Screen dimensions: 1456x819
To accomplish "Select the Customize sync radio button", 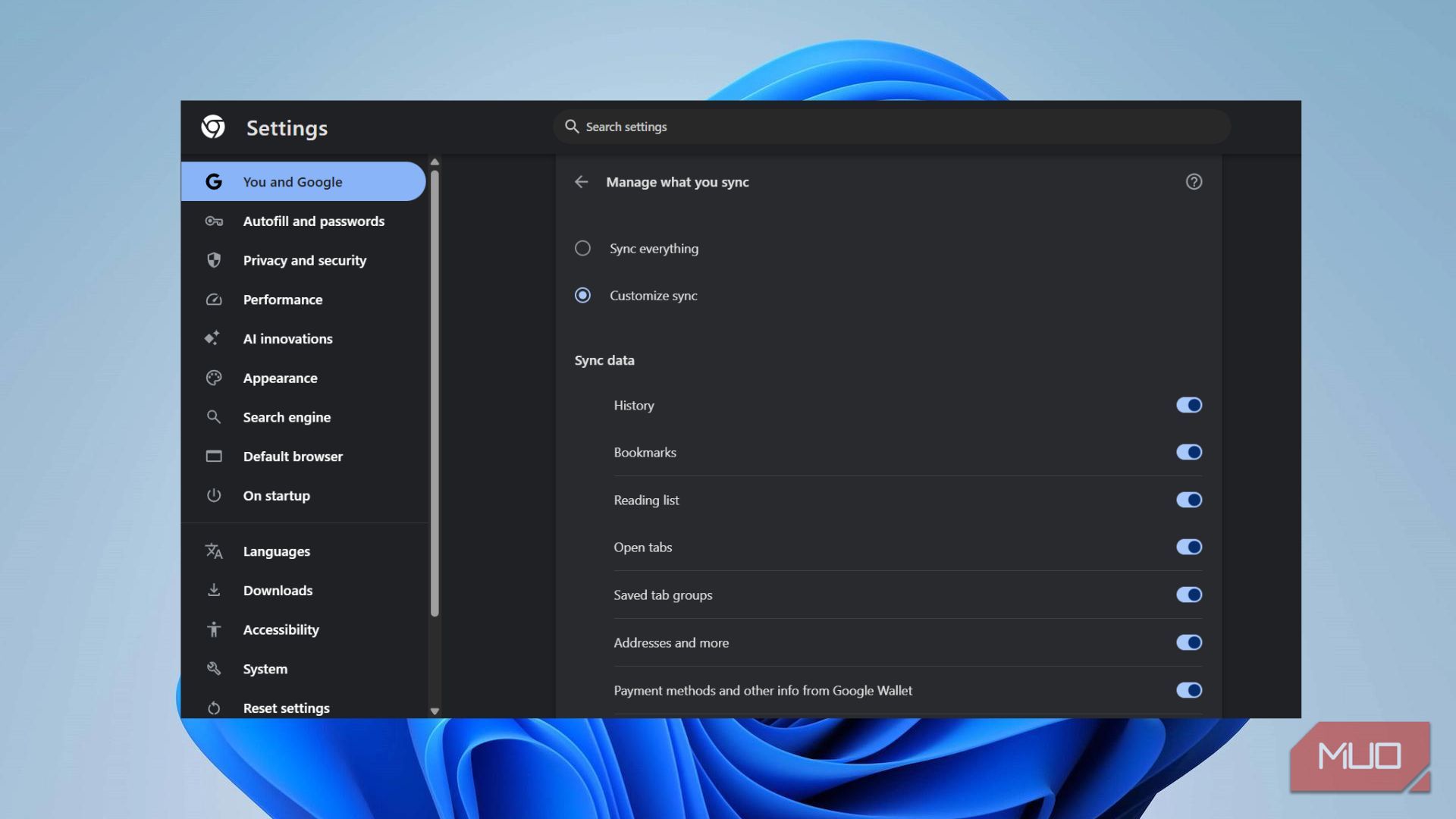I will [582, 295].
